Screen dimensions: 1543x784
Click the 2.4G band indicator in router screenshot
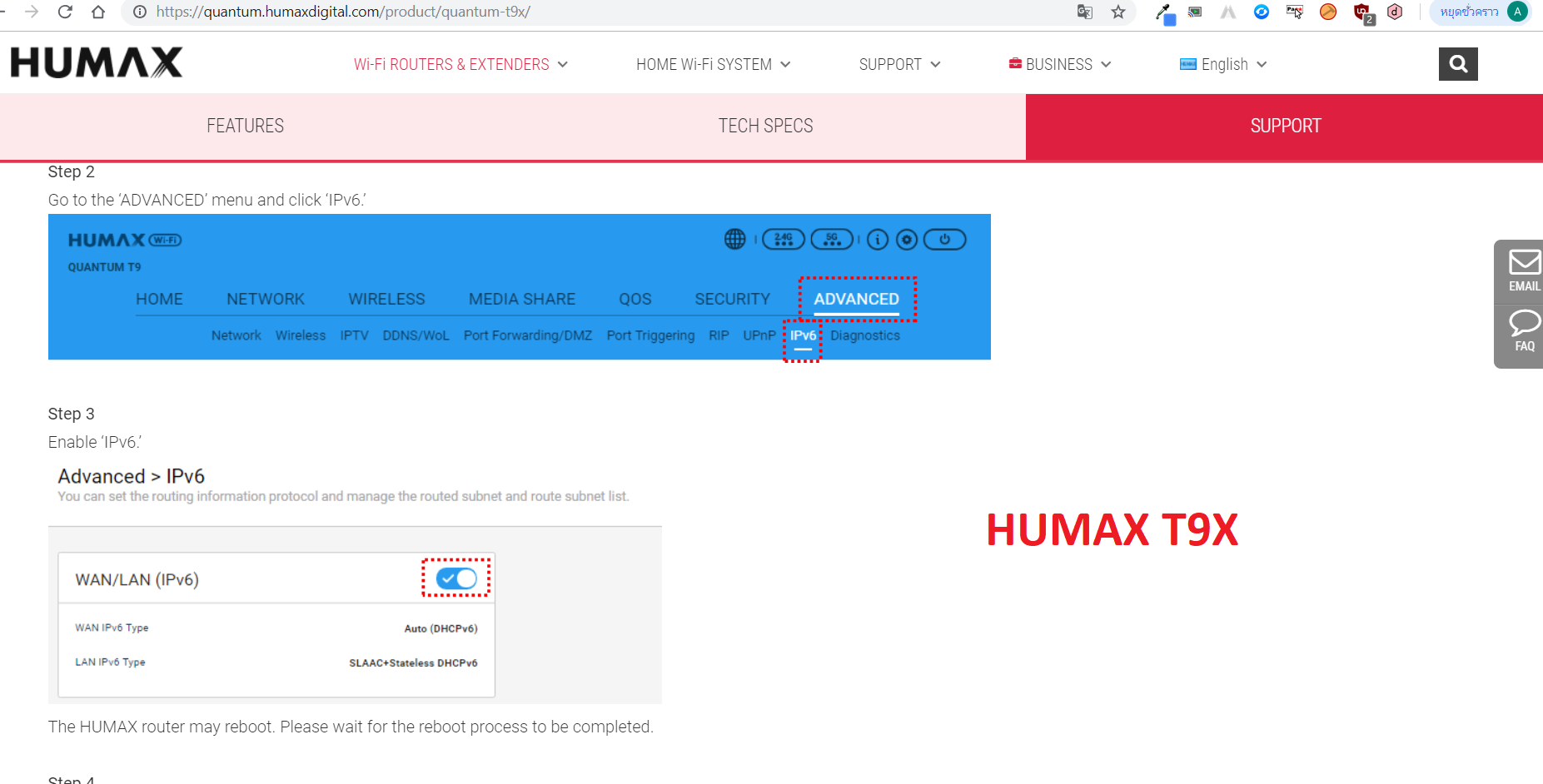click(784, 240)
